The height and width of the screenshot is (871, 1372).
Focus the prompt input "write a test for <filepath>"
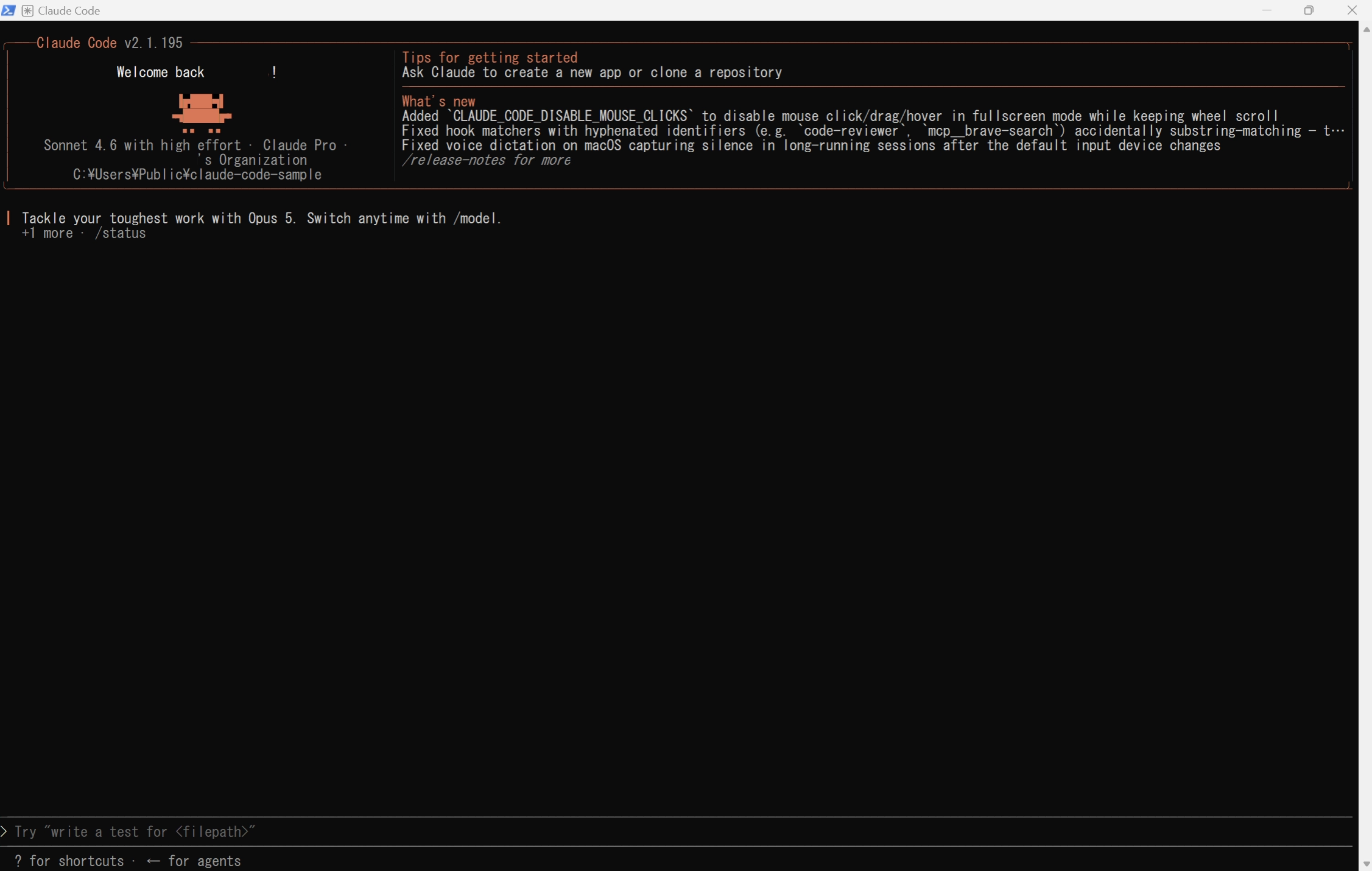click(676, 831)
